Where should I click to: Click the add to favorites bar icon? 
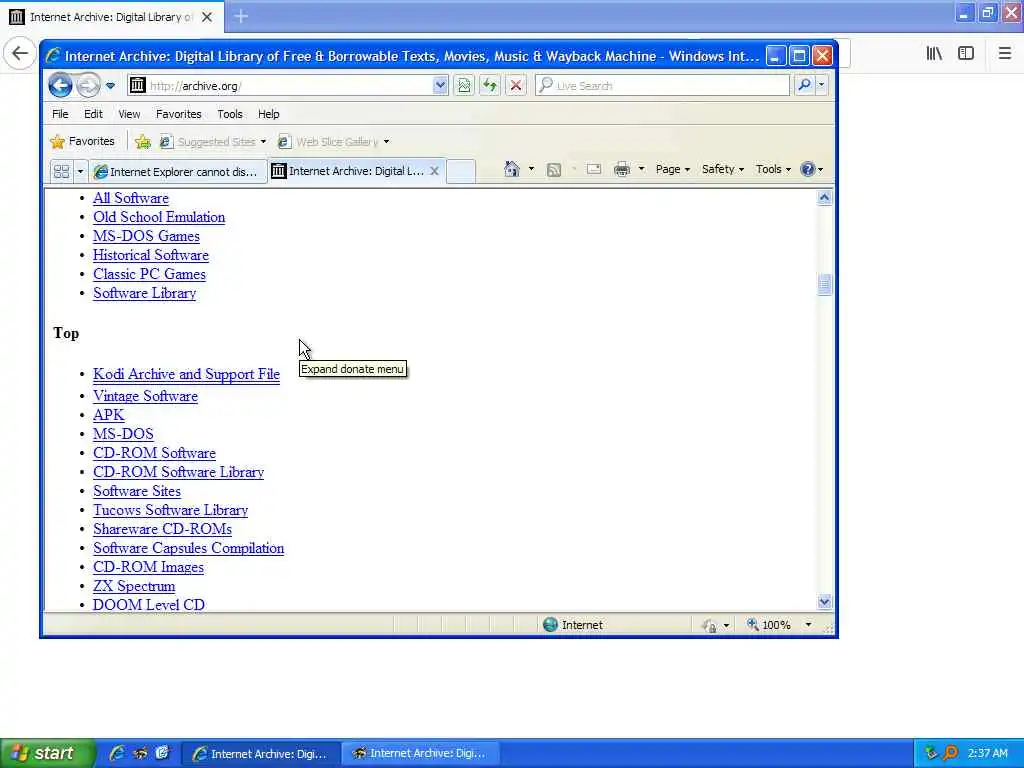coord(142,141)
